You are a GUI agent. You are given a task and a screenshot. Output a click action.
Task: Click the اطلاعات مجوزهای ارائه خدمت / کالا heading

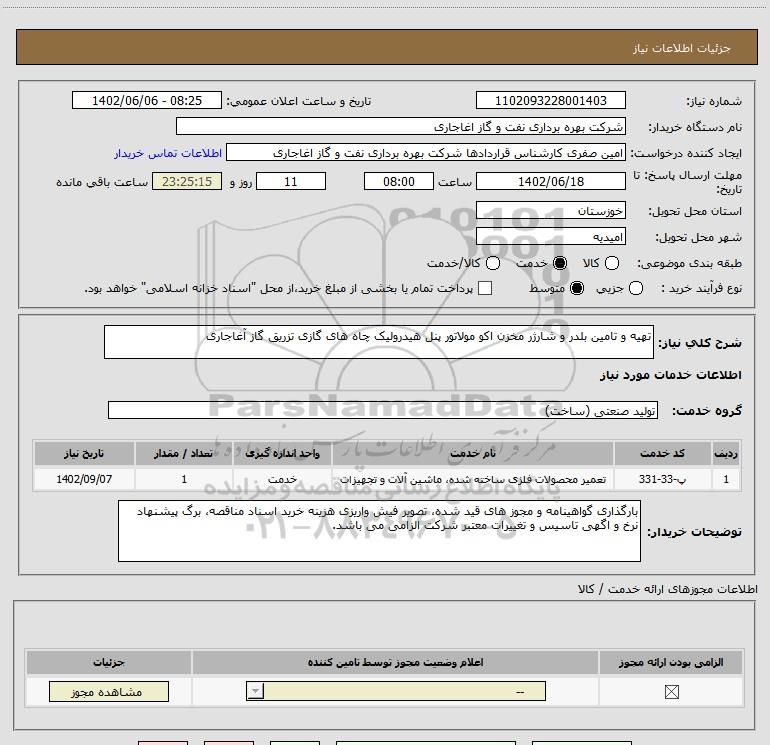[668, 589]
